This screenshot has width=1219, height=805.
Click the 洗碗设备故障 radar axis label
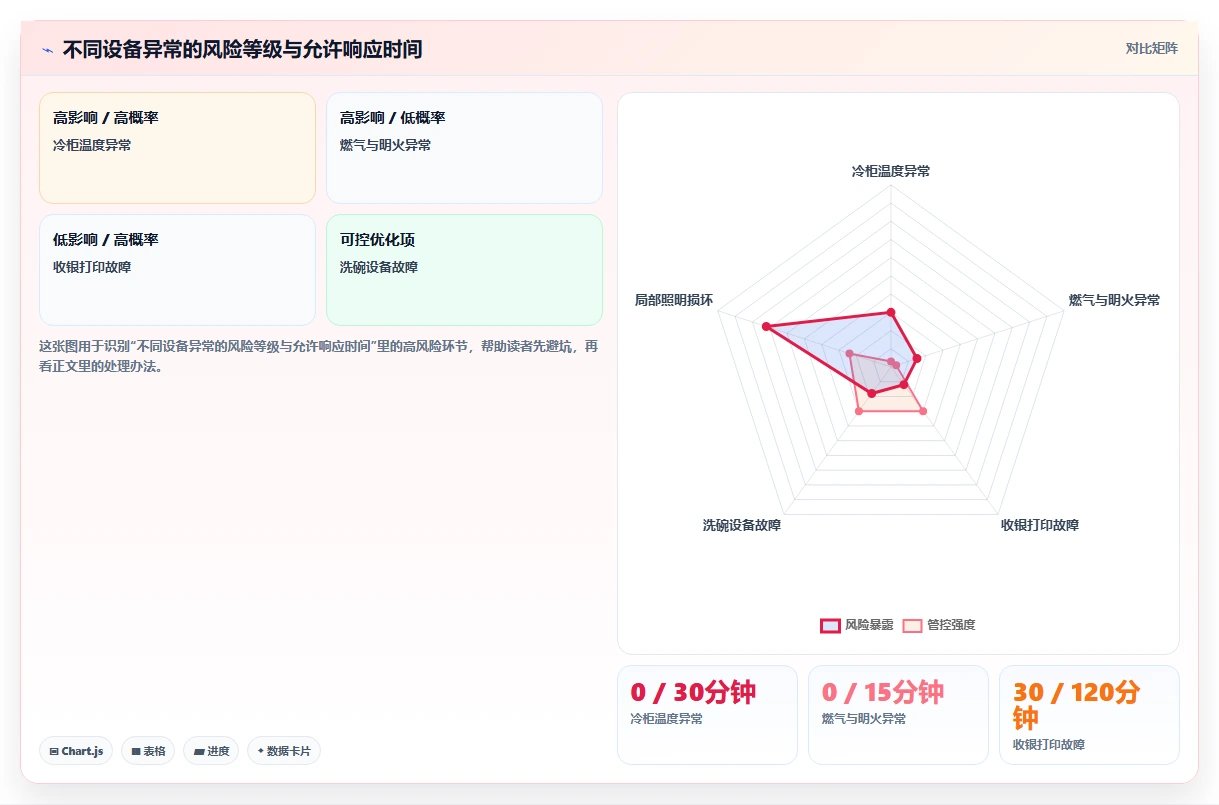point(742,525)
